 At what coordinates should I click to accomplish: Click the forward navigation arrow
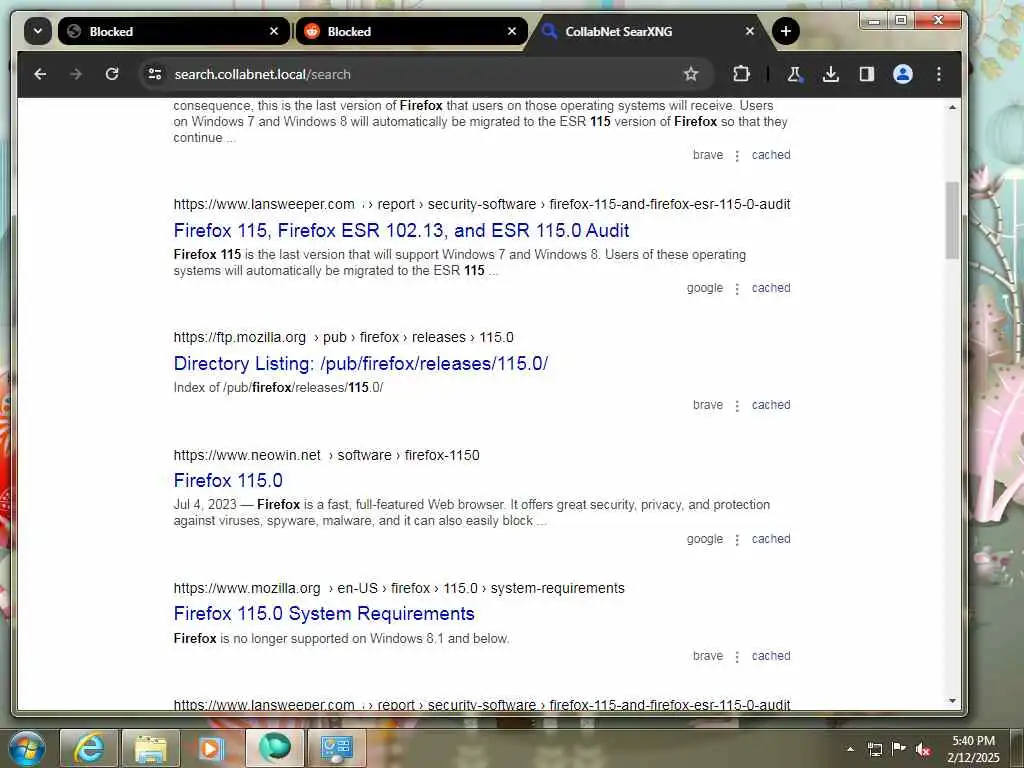(x=76, y=74)
